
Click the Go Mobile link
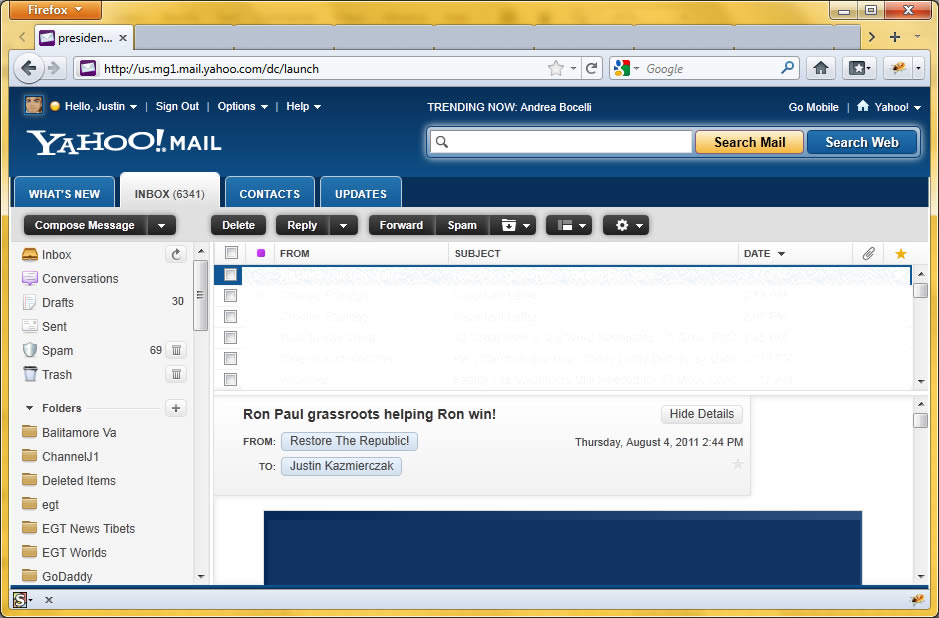click(813, 107)
